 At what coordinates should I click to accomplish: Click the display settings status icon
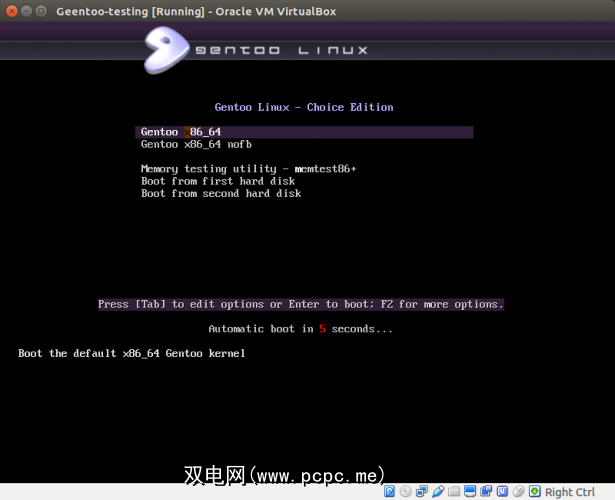(x=470, y=491)
